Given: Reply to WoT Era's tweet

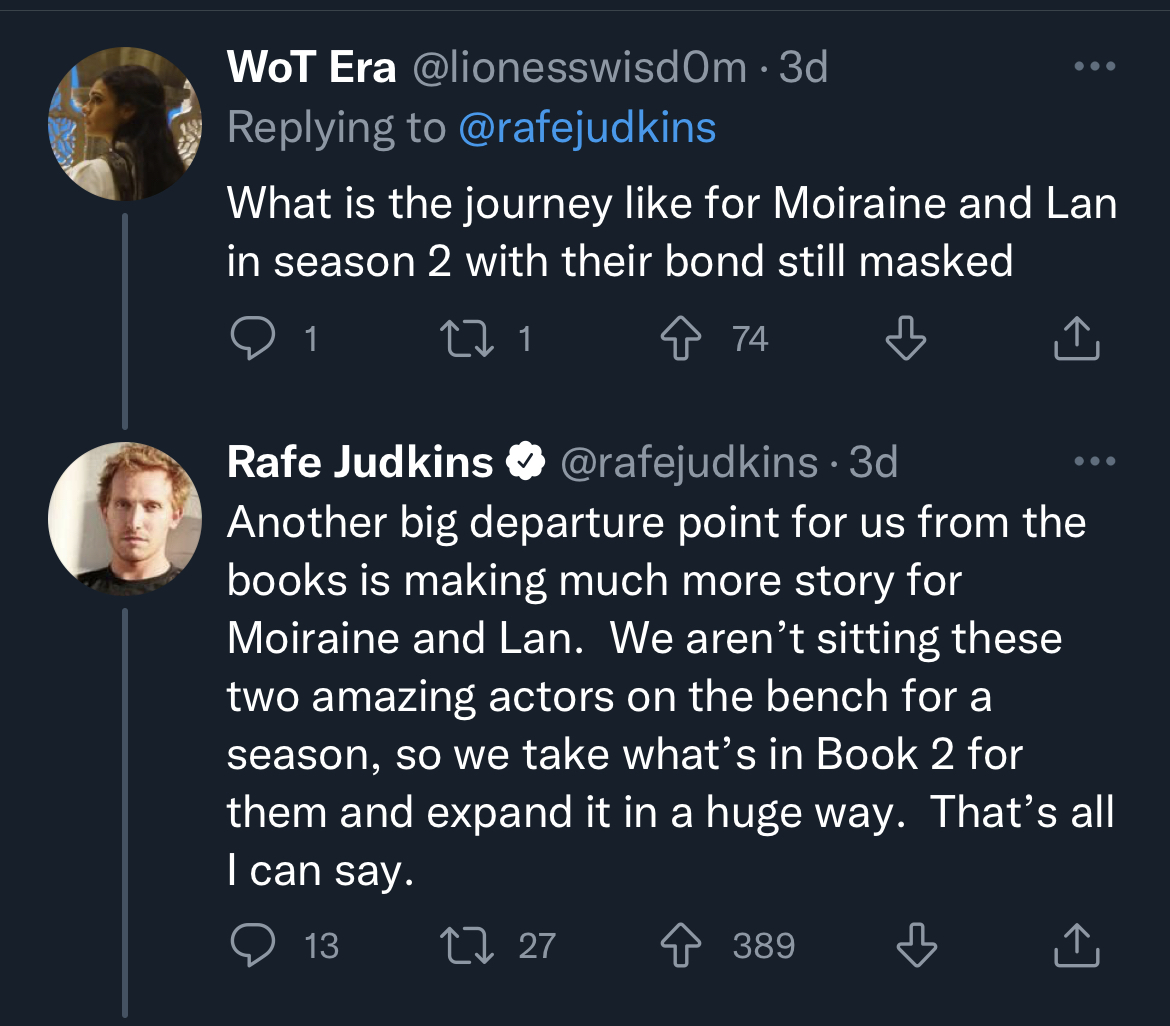Looking at the screenshot, I should pyautogui.click(x=252, y=339).
